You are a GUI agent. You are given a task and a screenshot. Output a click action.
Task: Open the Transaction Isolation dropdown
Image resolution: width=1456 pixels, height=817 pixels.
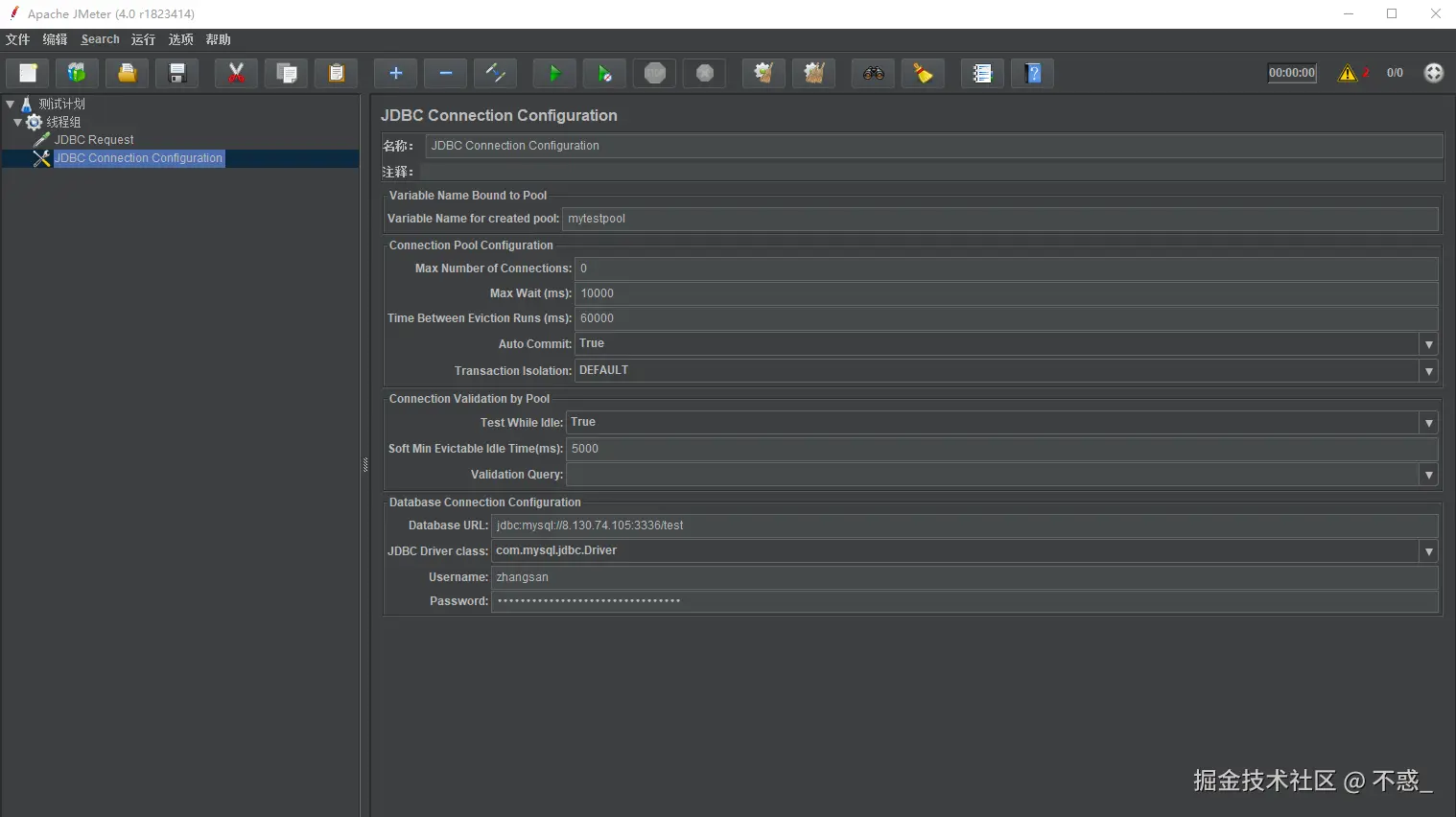pyautogui.click(x=1429, y=371)
